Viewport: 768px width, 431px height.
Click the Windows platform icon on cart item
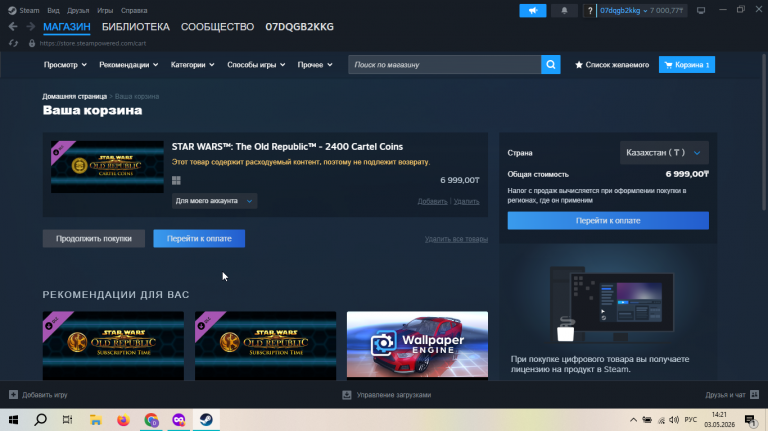[176, 180]
